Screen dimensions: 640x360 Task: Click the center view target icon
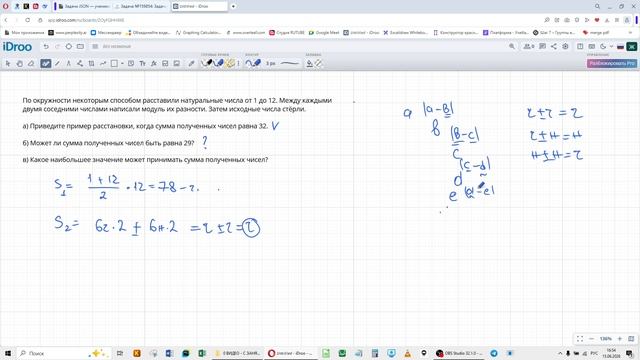click(69, 47)
